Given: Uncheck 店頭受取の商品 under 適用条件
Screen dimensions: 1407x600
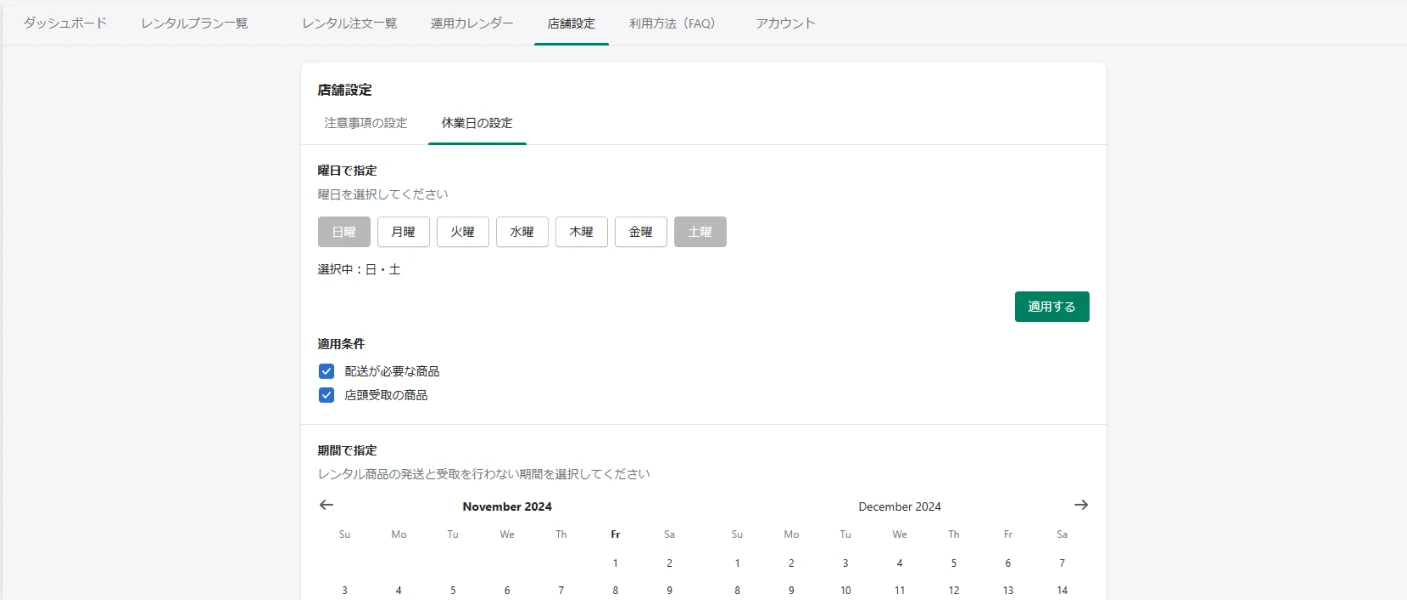Looking at the screenshot, I should [x=326, y=394].
